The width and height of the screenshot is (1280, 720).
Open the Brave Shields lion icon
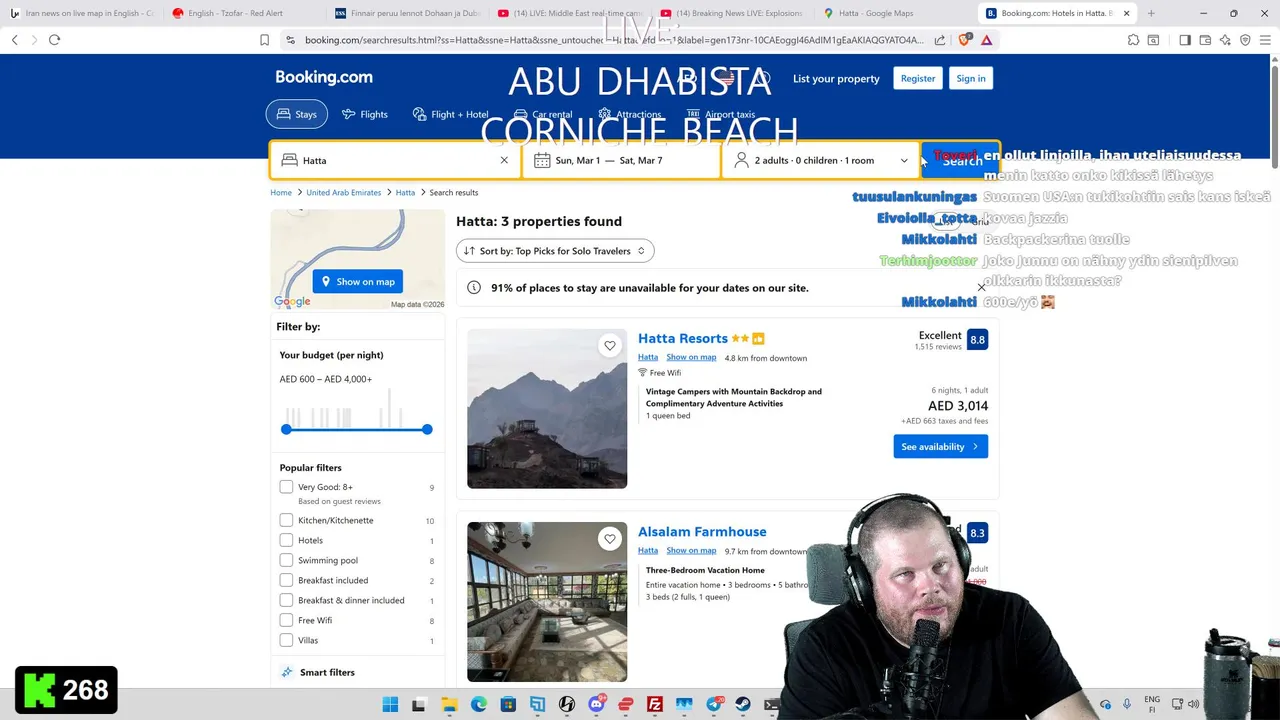[965, 40]
